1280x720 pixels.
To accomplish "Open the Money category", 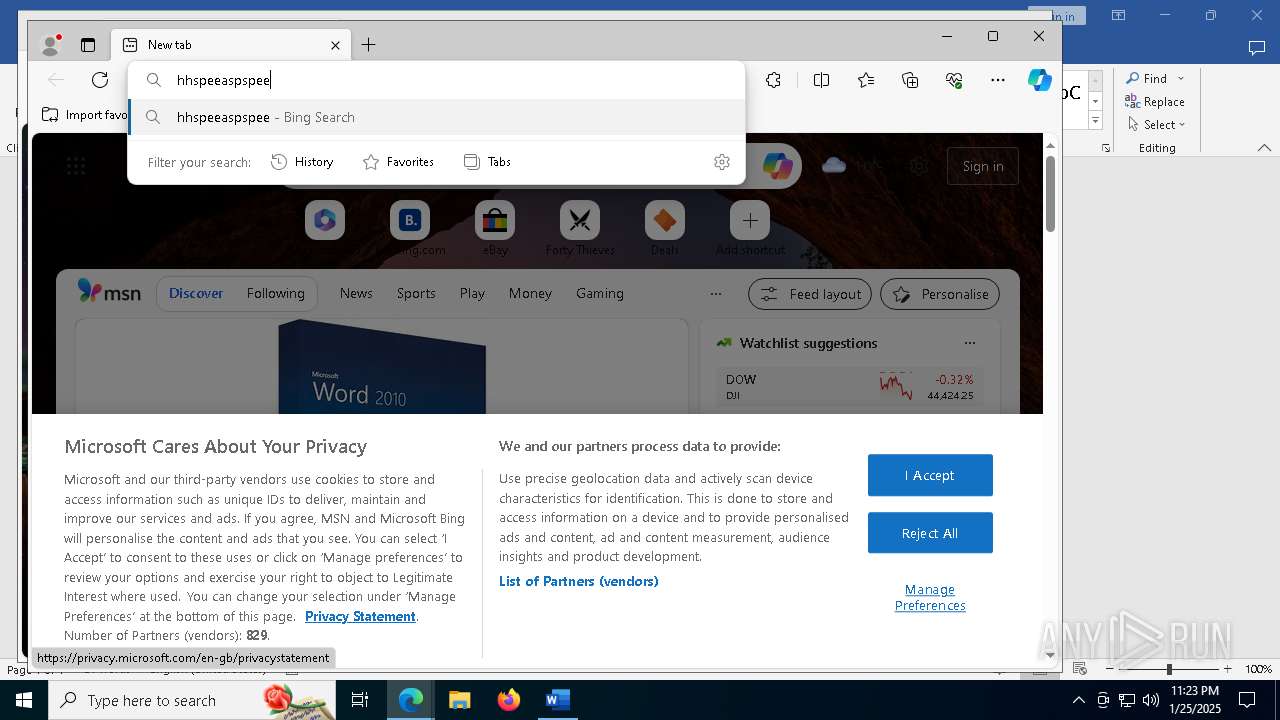I will (x=530, y=294).
